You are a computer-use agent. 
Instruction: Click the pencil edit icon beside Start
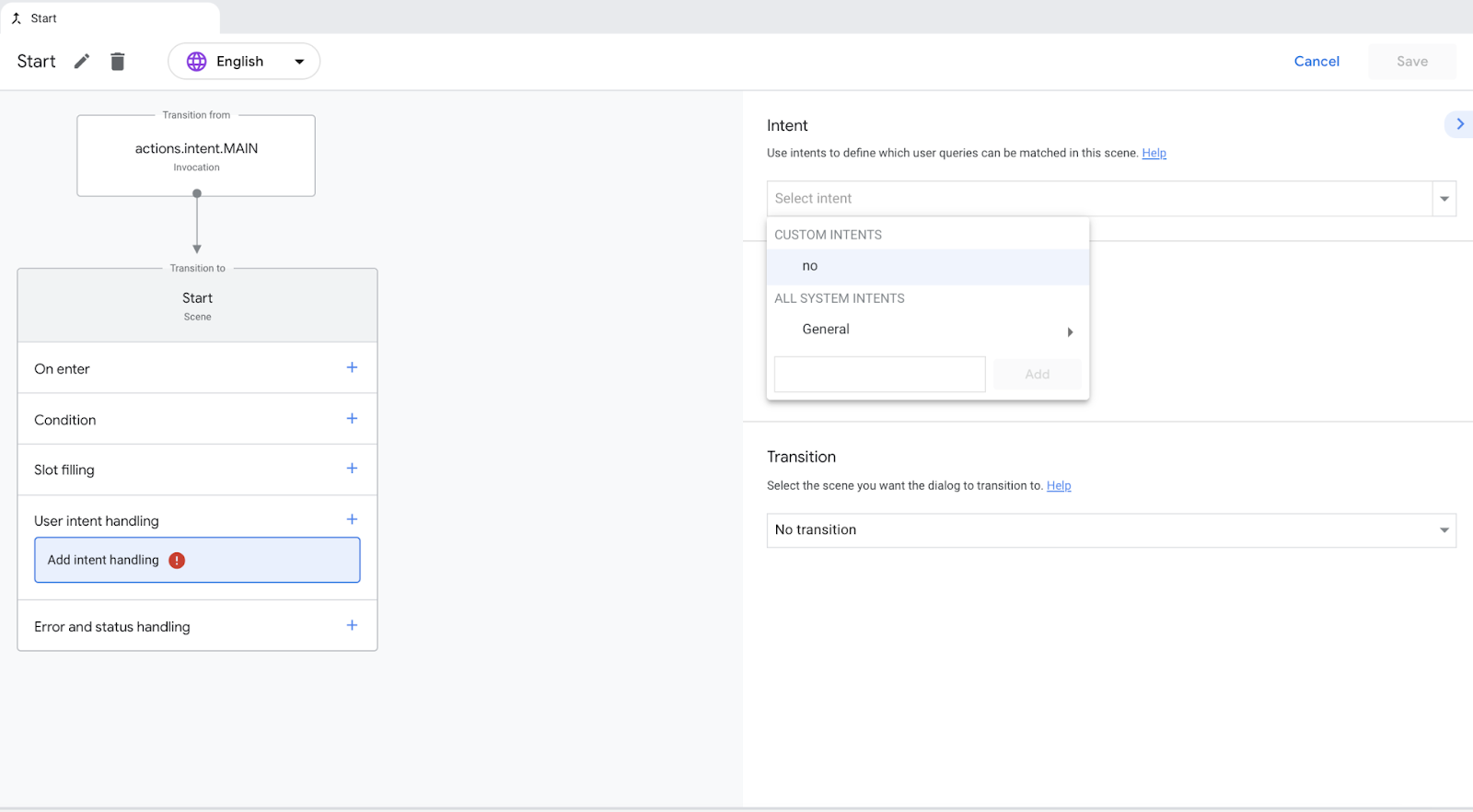coord(82,62)
